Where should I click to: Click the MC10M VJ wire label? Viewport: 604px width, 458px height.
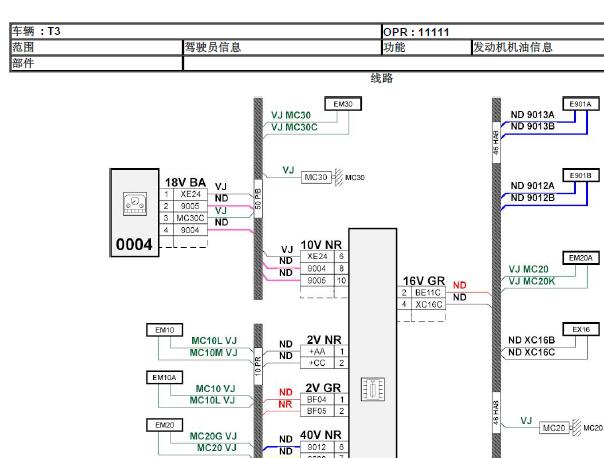213,352
